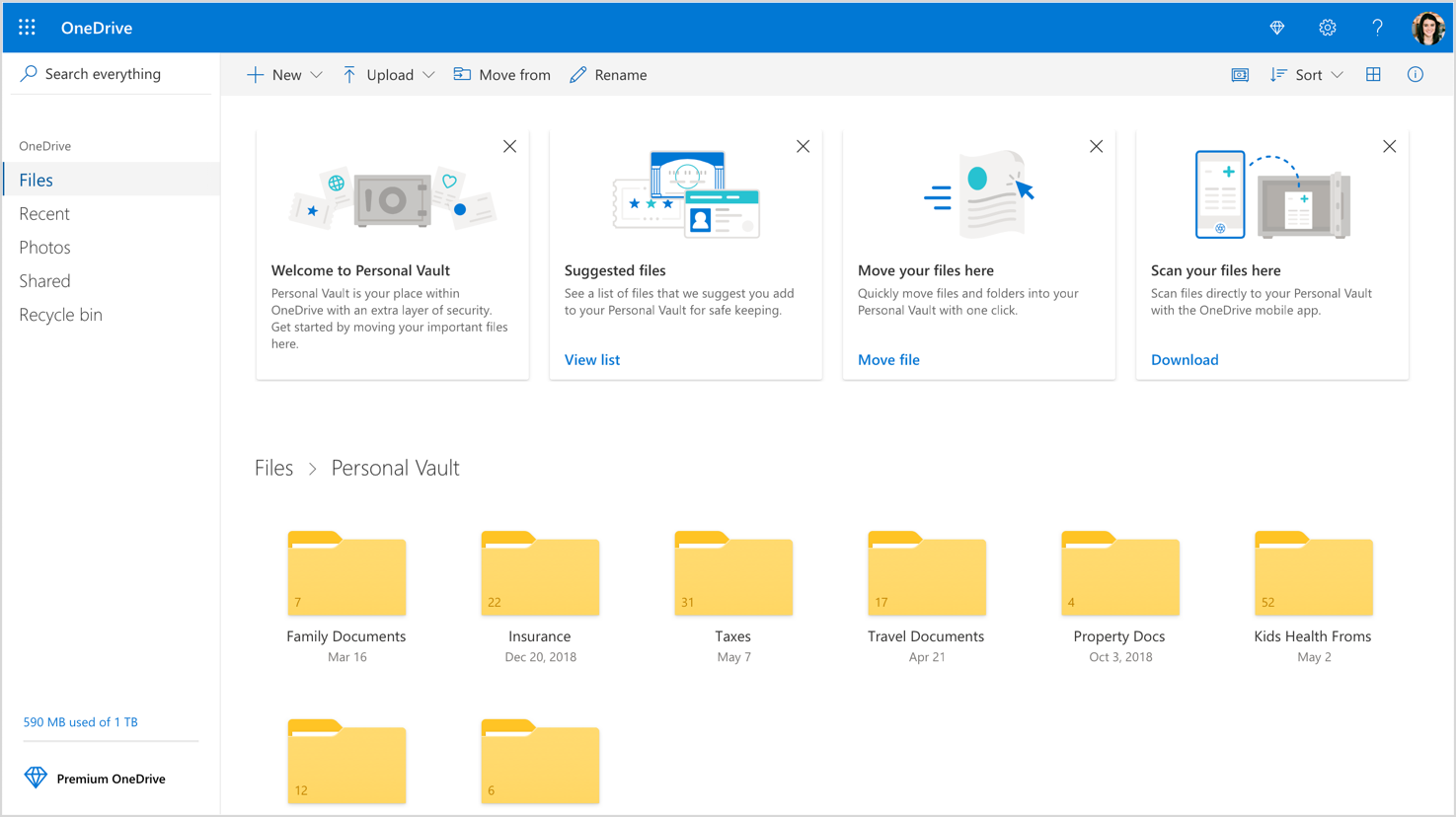The image size is (1456, 817).
Task: Click the 590 MB storage usage indicator
Action: click(80, 721)
